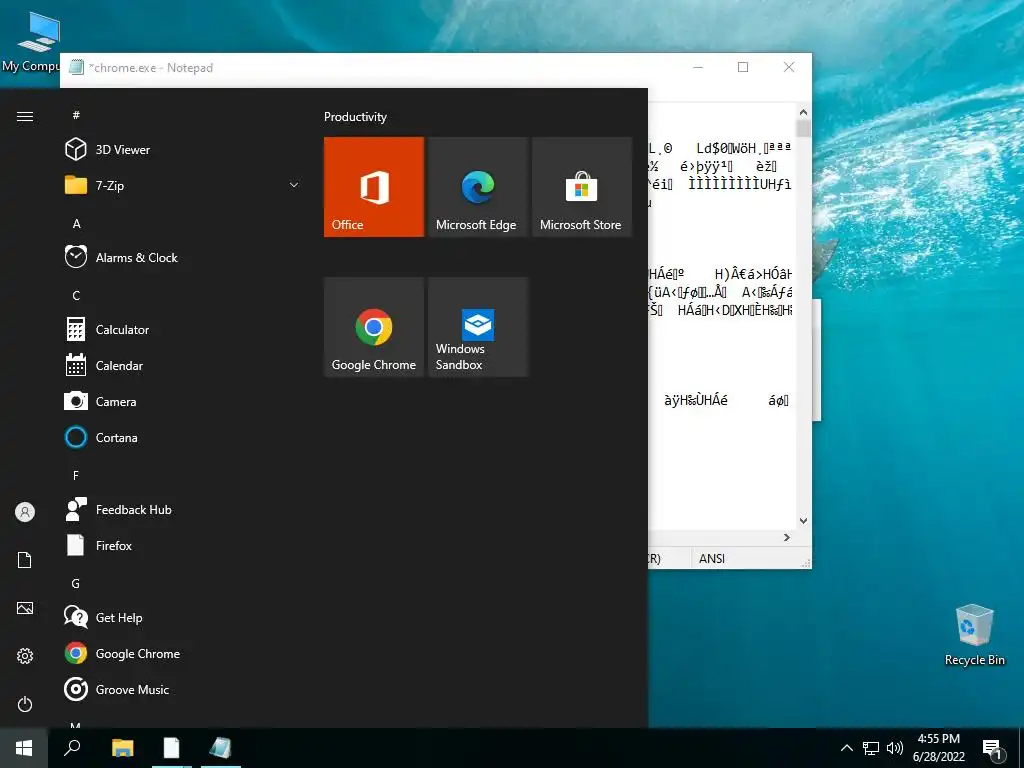Click the letter C group header
The height and width of the screenshot is (768, 1024).
pyautogui.click(x=76, y=295)
